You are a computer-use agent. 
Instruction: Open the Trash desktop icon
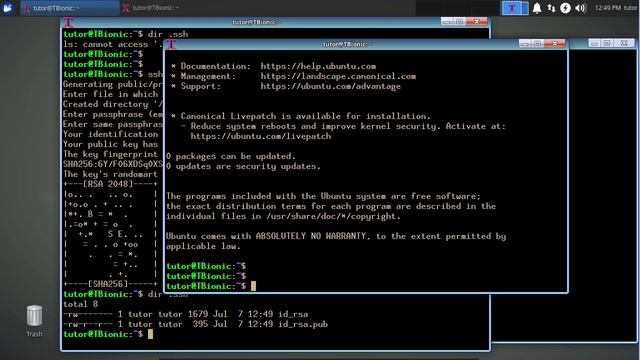coord(34,321)
